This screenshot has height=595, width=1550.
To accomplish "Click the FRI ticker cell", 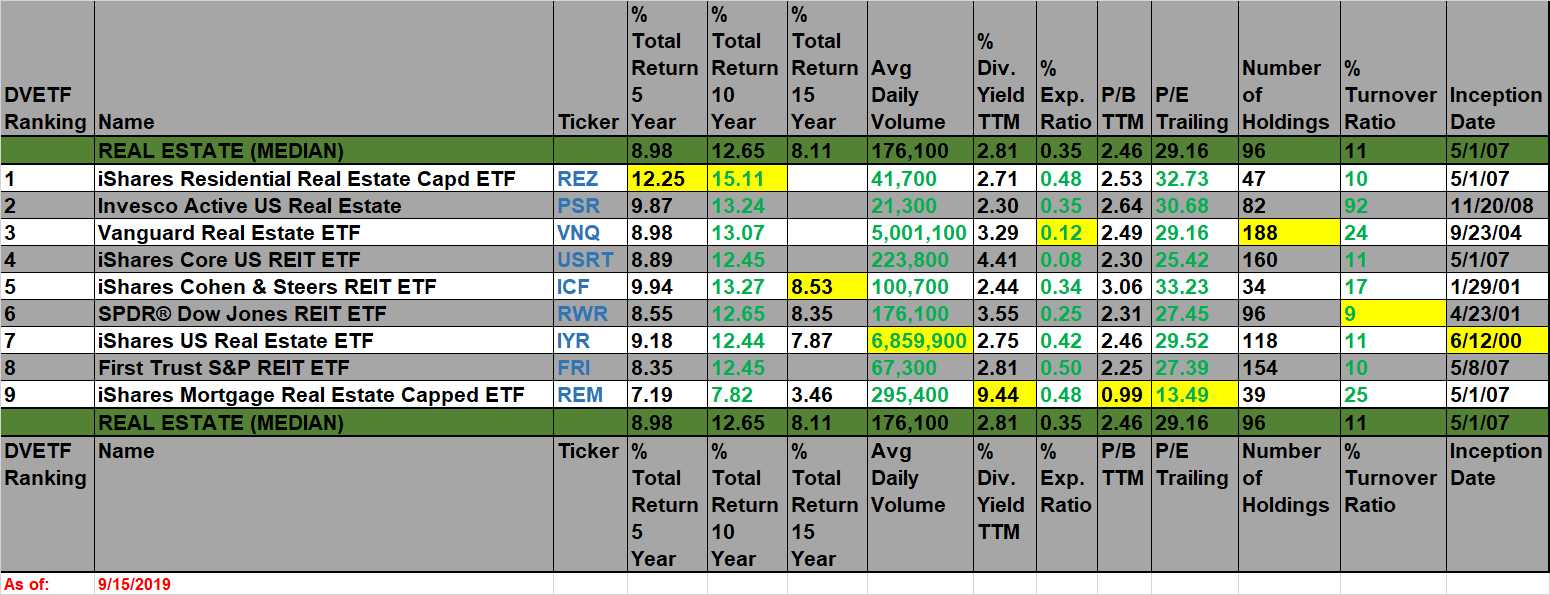I will coord(590,368).
